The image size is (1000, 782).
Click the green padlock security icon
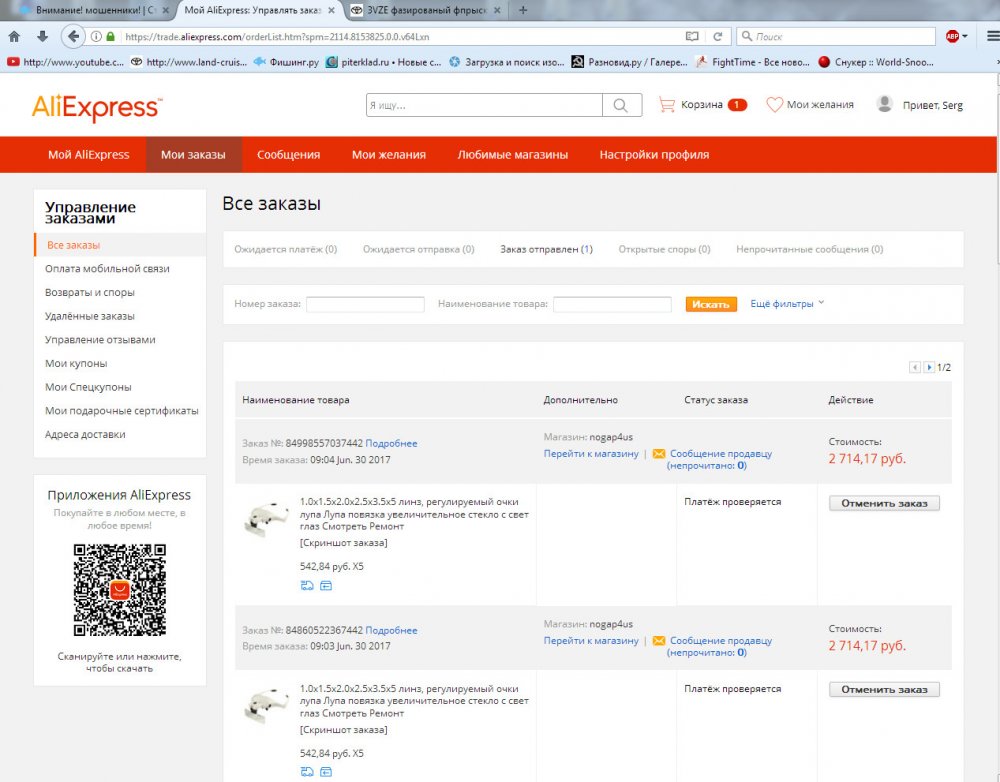pyautogui.click(x=110, y=36)
